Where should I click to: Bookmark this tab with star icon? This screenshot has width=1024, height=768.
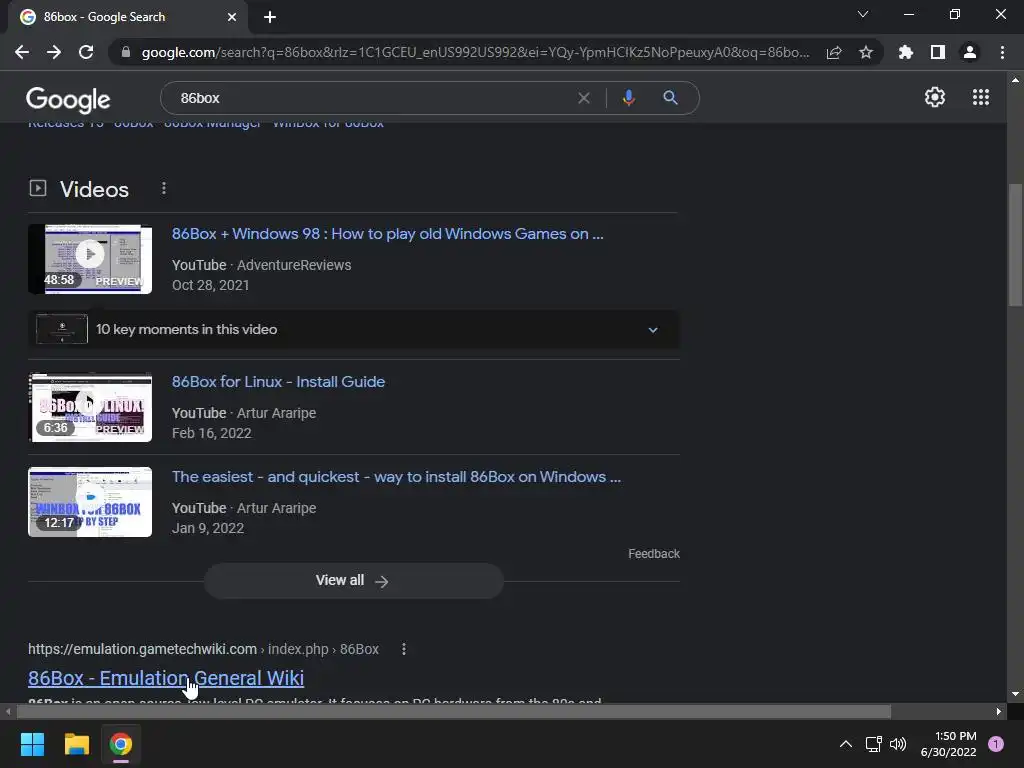coord(866,52)
